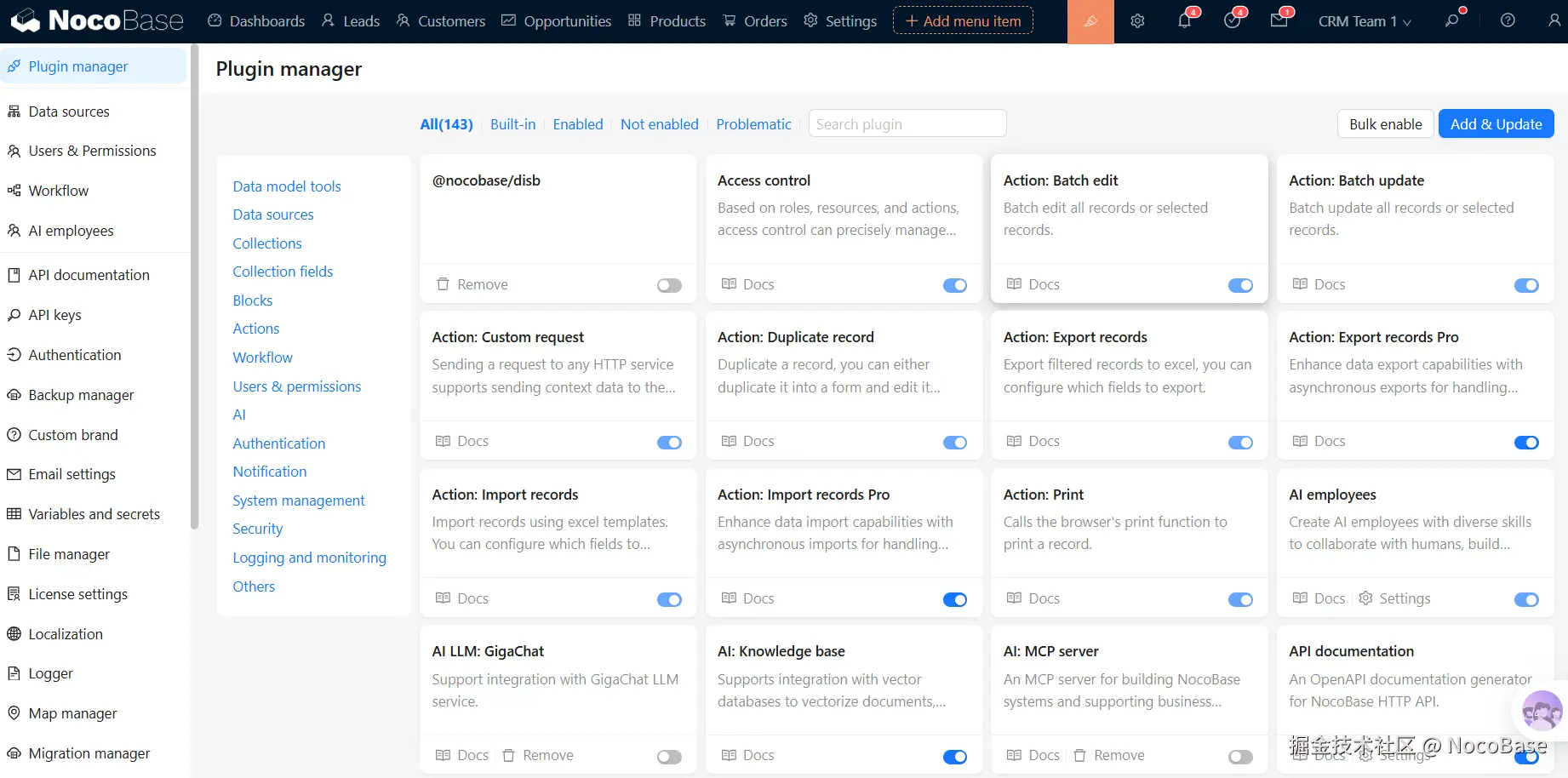Toggle the Action: Export records Pro switch
The height and width of the screenshot is (778, 1568).
[x=1526, y=443]
